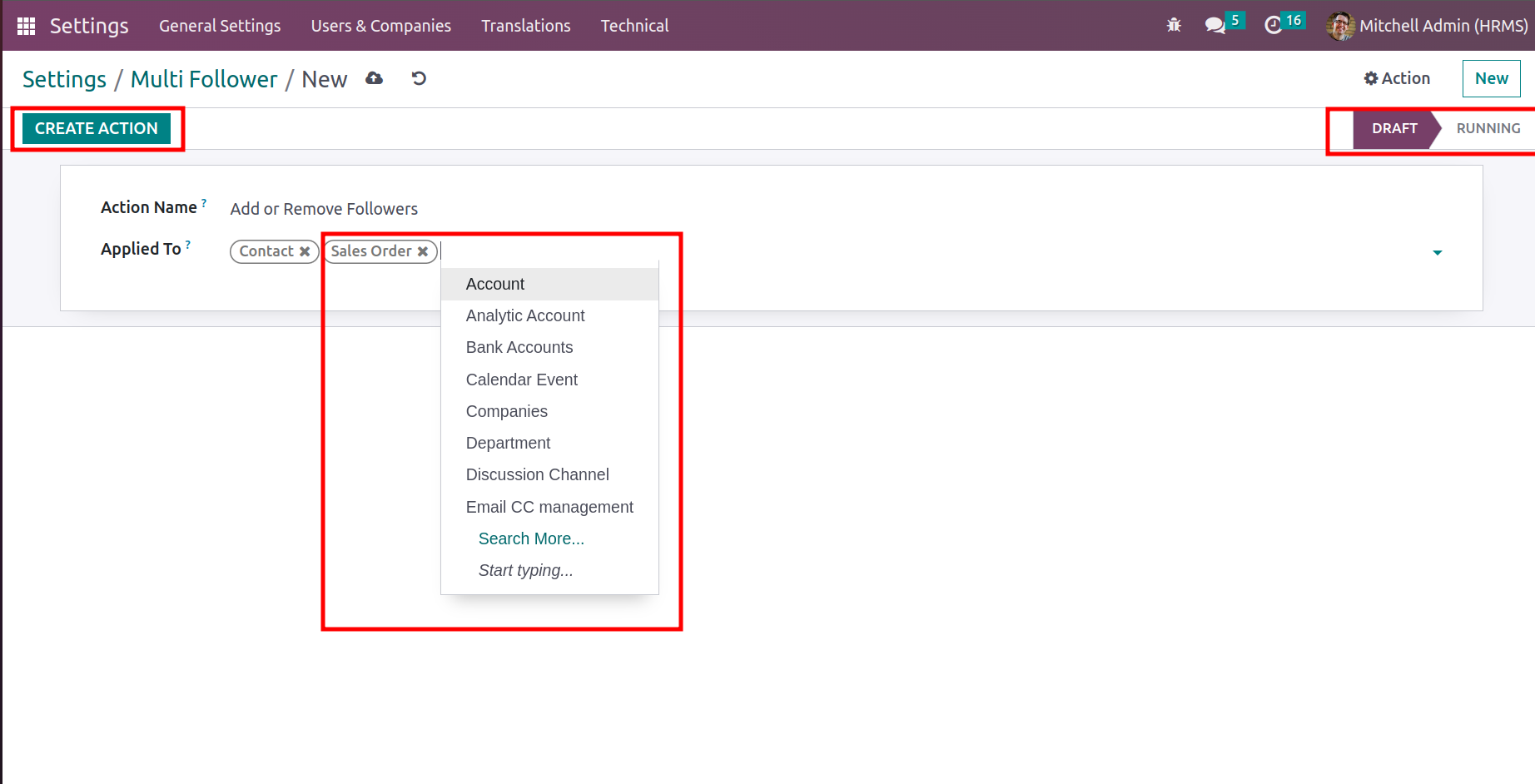1535x784 pixels.
Task: Open the Users & Companies menu
Action: 381,26
